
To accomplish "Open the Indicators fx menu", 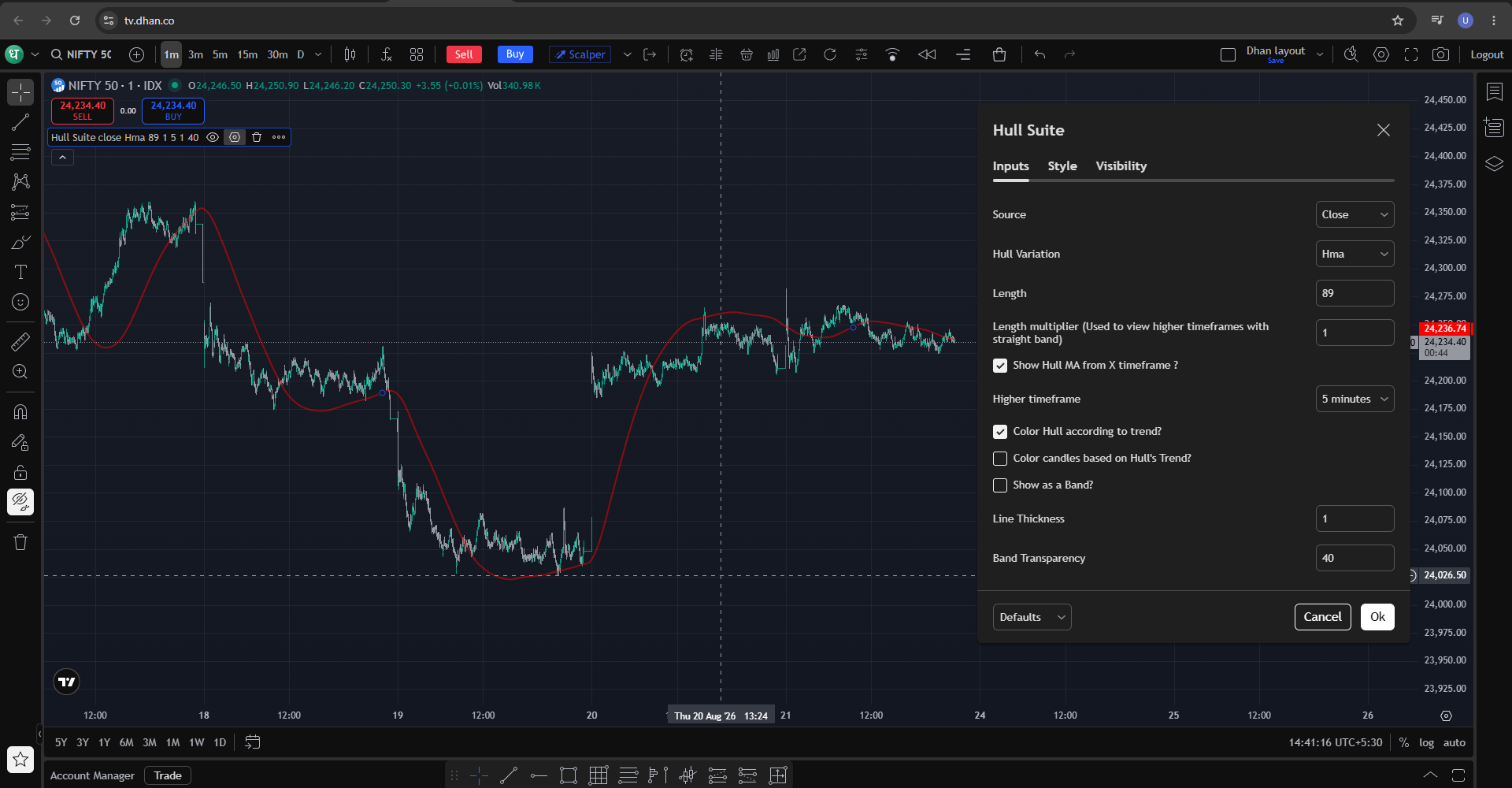I will pos(386,54).
